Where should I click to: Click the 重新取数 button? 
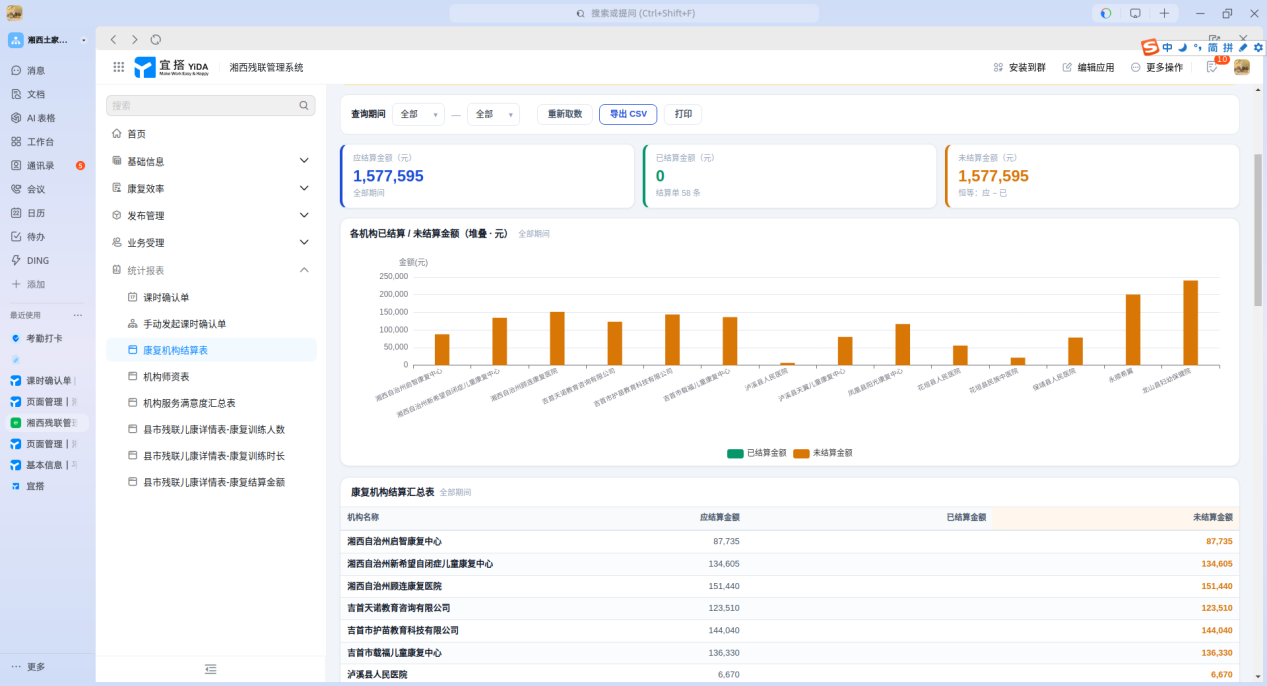point(565,114)
